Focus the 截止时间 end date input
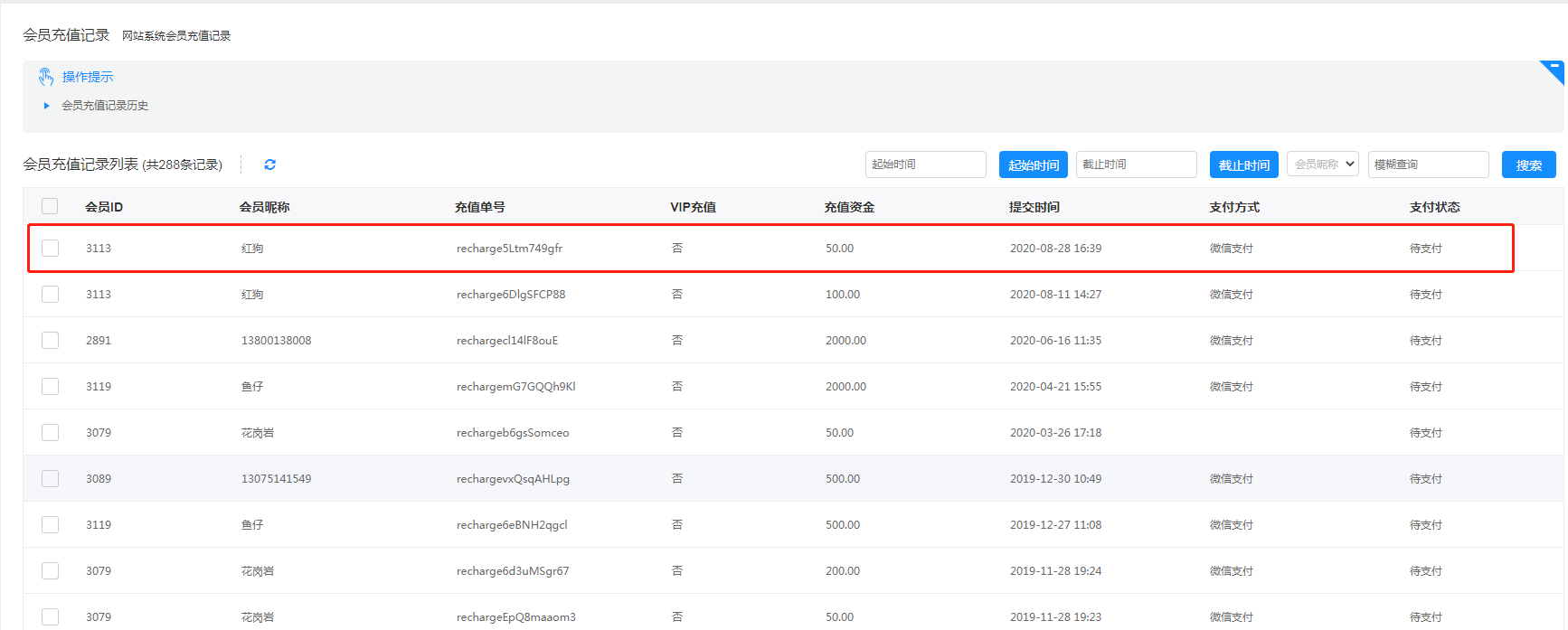The height and width of the screenshot is (630, 1568). pos(1136,165)
